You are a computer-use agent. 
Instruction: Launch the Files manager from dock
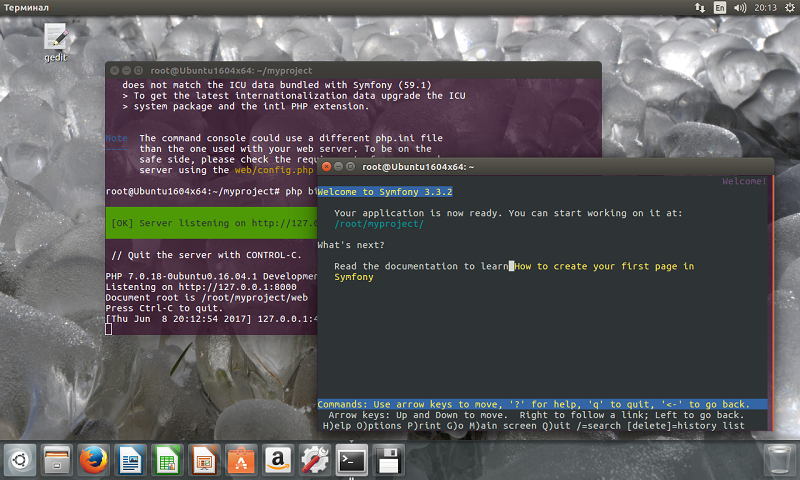[57, 460]
